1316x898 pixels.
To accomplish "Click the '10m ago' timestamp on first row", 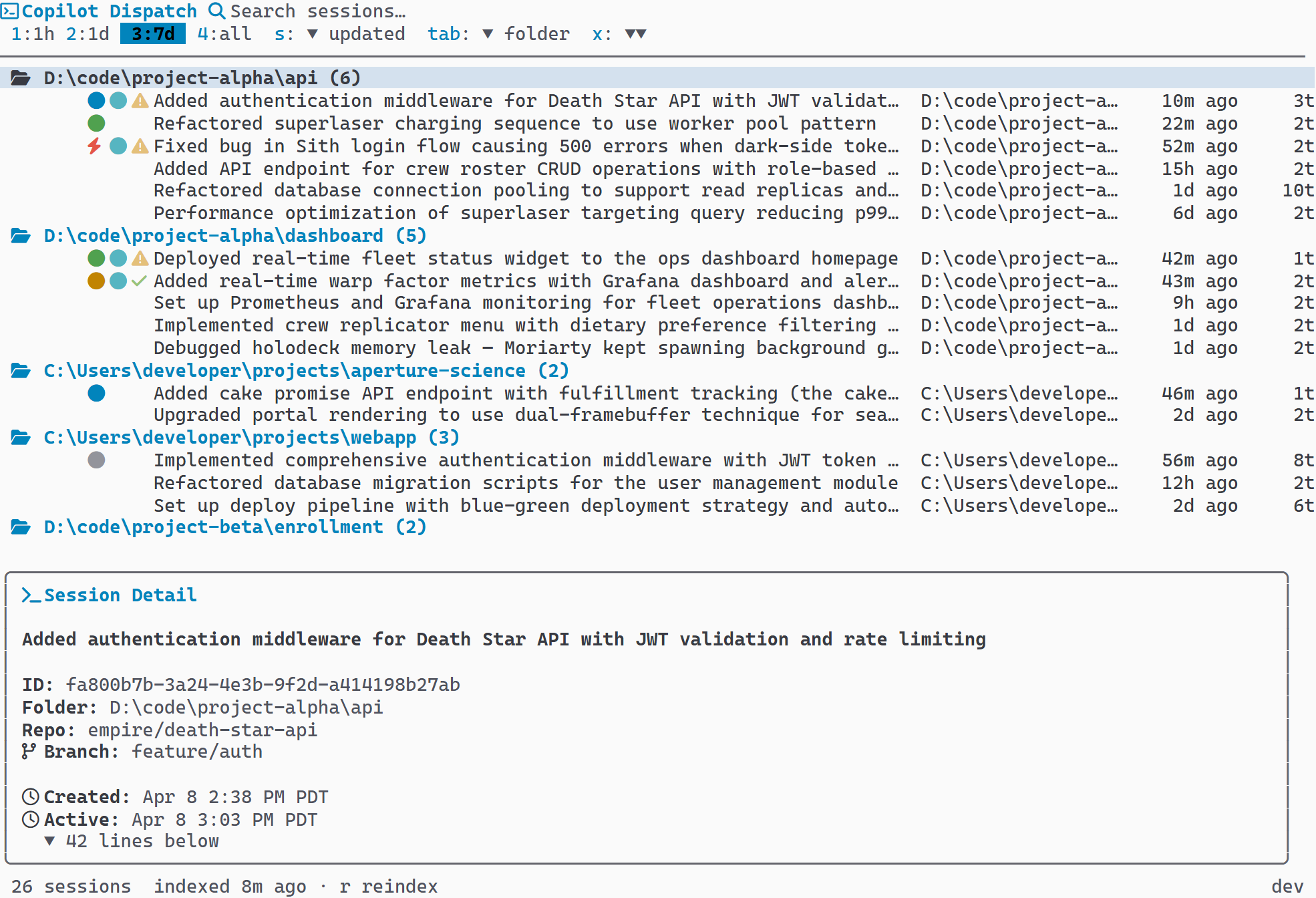I will [x=1199, y=101].
